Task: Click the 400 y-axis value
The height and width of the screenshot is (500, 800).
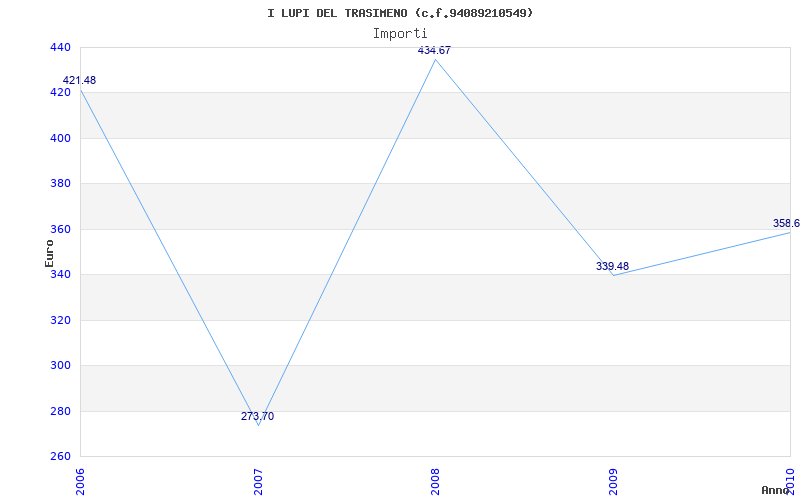Action: [60, 138]
